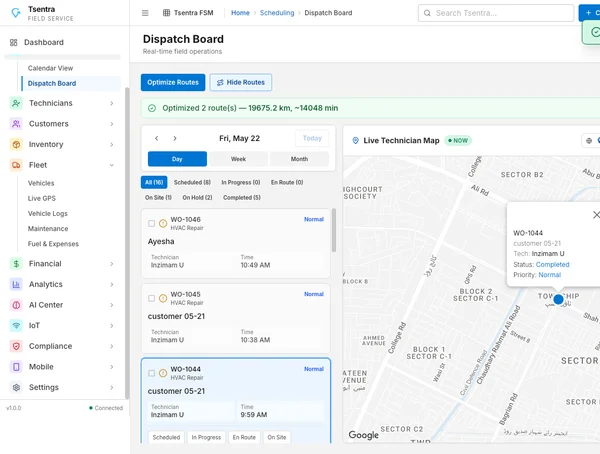Click the blue technician marker on the map
This screenshot has height=454, width=600.
point(558,299)
